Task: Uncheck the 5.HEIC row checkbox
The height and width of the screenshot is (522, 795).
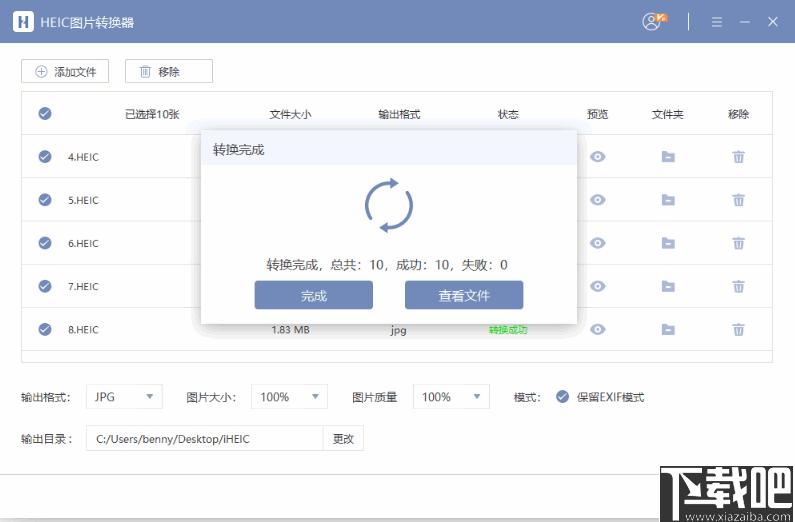Action: click(45, 200)
